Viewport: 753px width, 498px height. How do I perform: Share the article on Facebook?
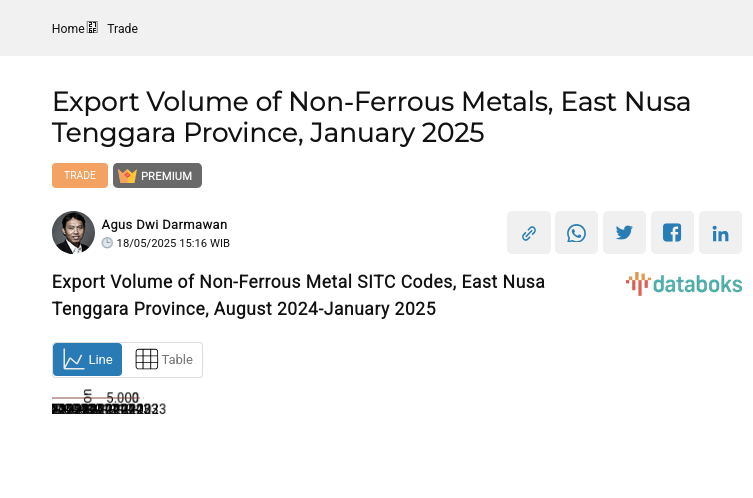672,233
